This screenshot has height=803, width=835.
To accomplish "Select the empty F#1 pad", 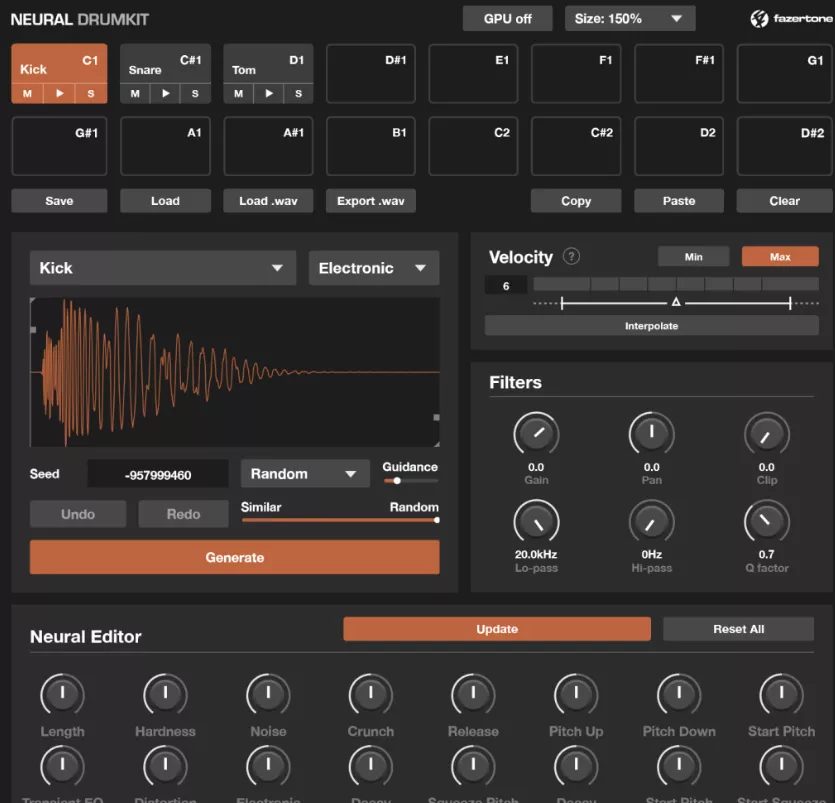I will point(679,73).
